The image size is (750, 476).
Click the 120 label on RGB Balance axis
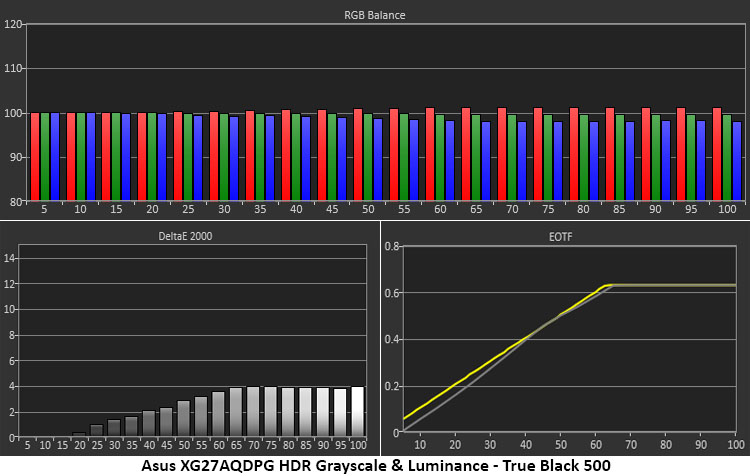pyautogui.click(x=13, y=24)
